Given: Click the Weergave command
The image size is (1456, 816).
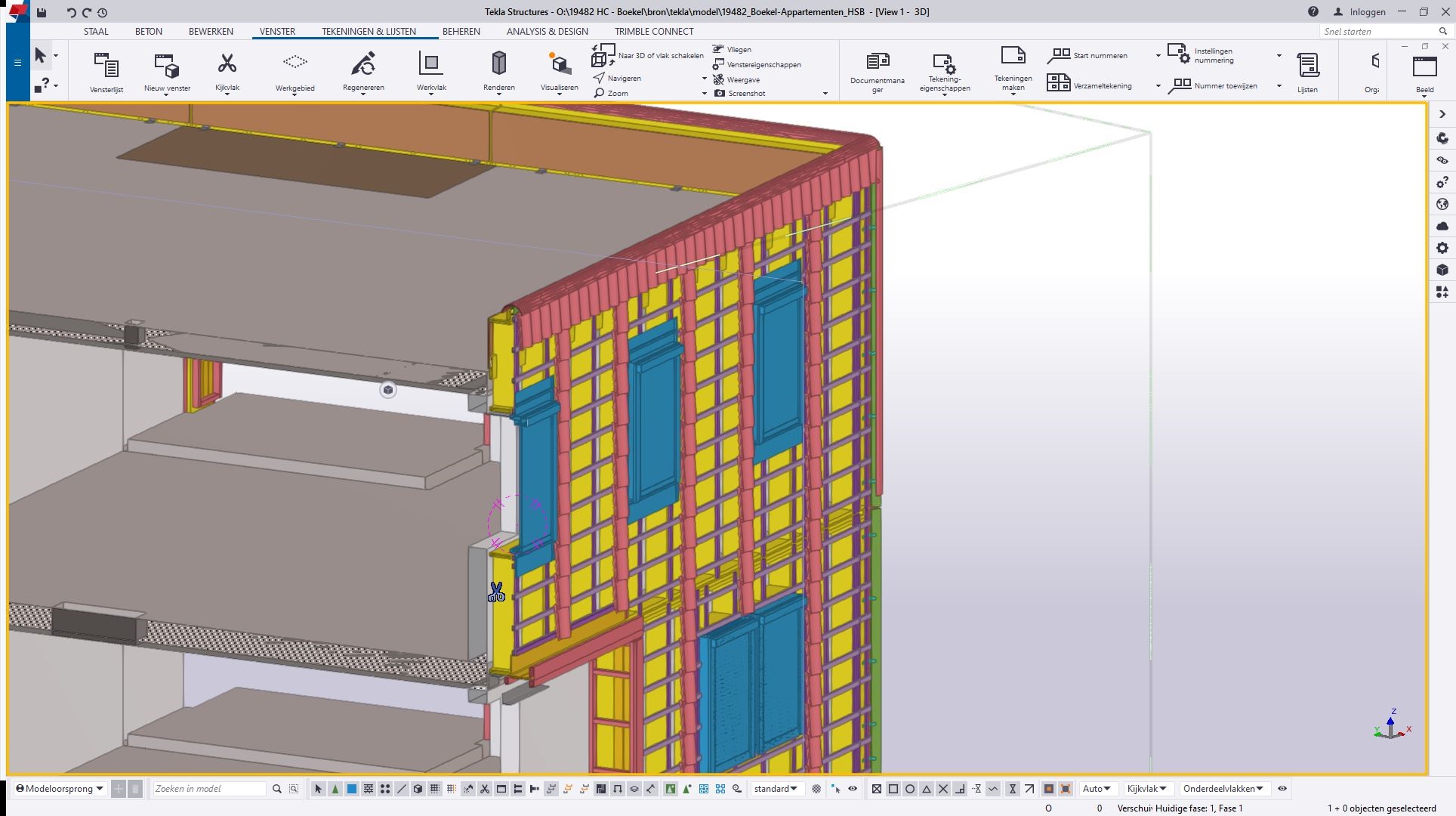Looking at the screenshot, I should click(x=736, y=79).
